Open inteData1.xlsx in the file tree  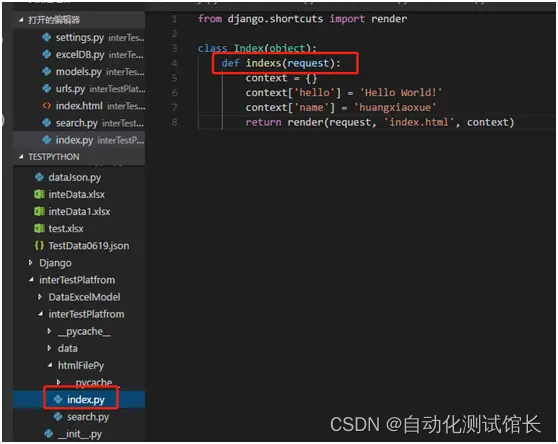(x=79, y=211)
